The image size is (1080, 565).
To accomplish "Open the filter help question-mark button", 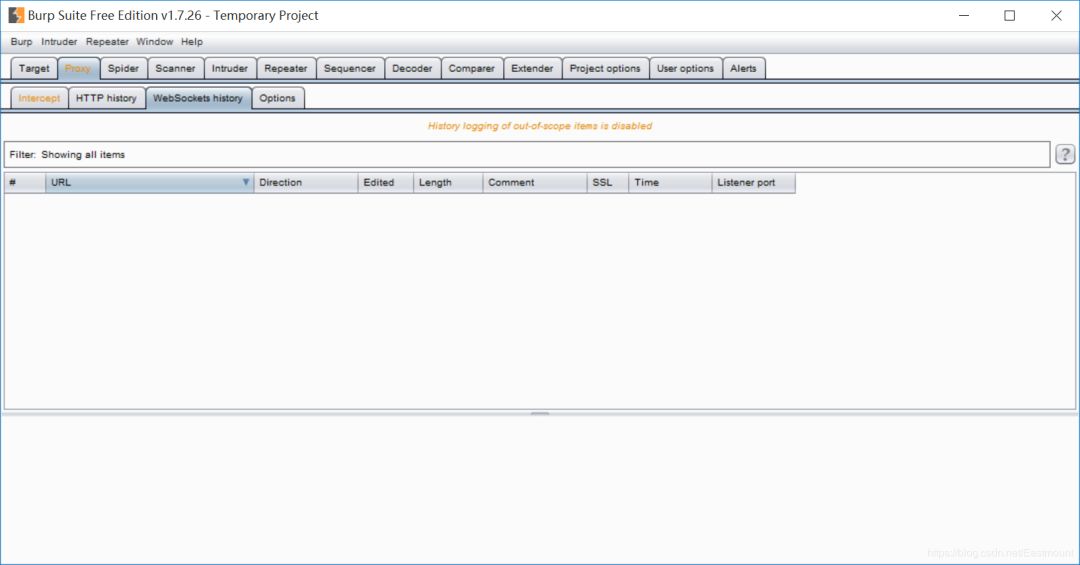I will [1065, 154].
